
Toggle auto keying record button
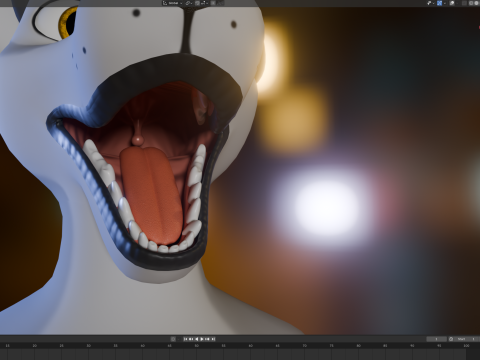(x=173, y=339)
